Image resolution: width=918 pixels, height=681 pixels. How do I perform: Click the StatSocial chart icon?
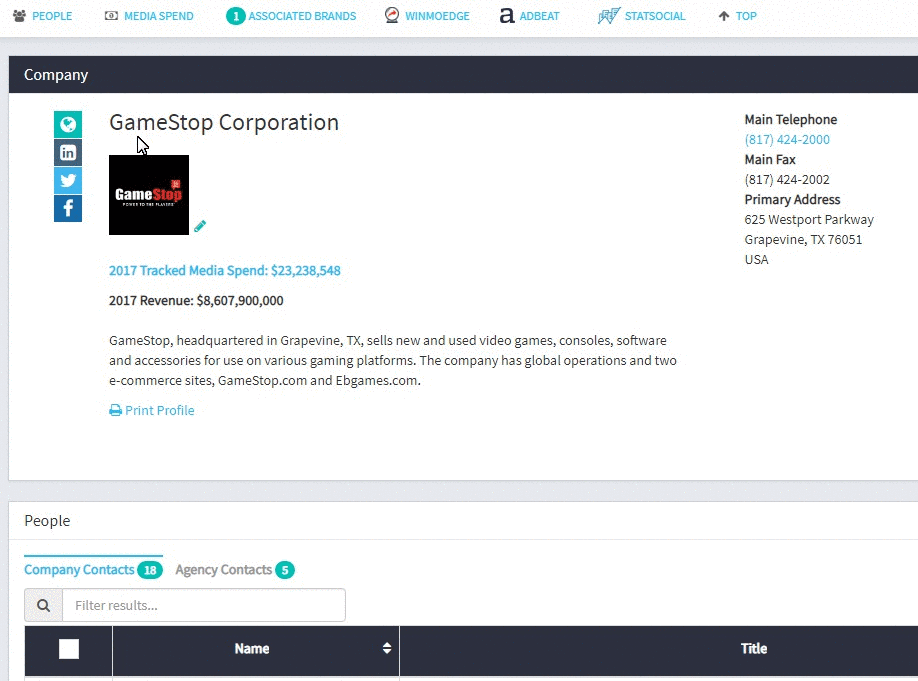tap(609, 16)
